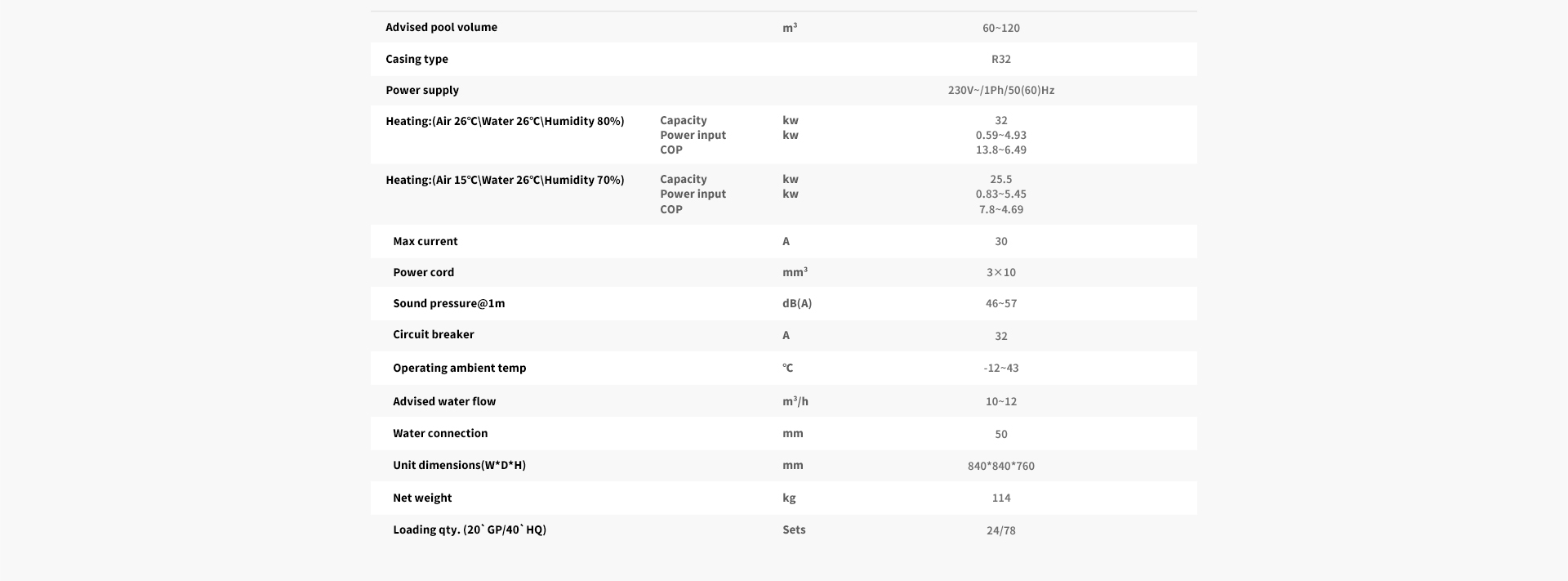Select Heating Air 26℃ Humidity 80% heading
1568x581 pixels.
click(x=505, y=121)
